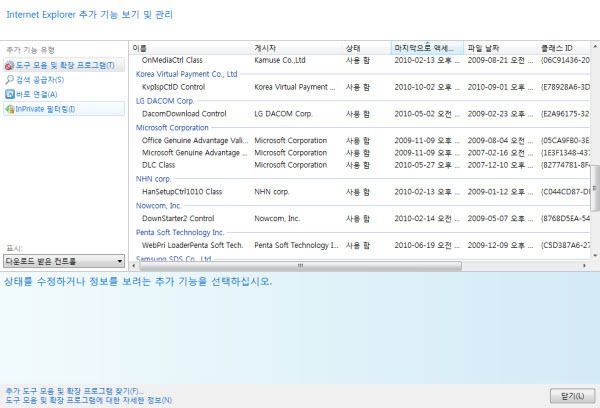Click the vertical scrollbar up arrow

[595, 46]
